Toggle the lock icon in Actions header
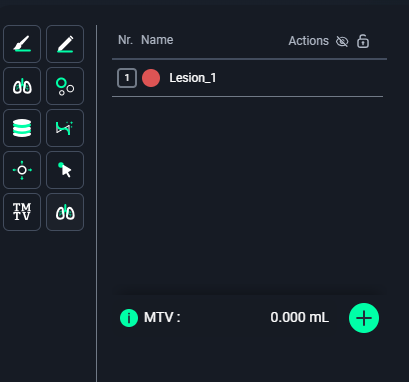The height and width of the screenshot is (382, 409). point(363,41)
